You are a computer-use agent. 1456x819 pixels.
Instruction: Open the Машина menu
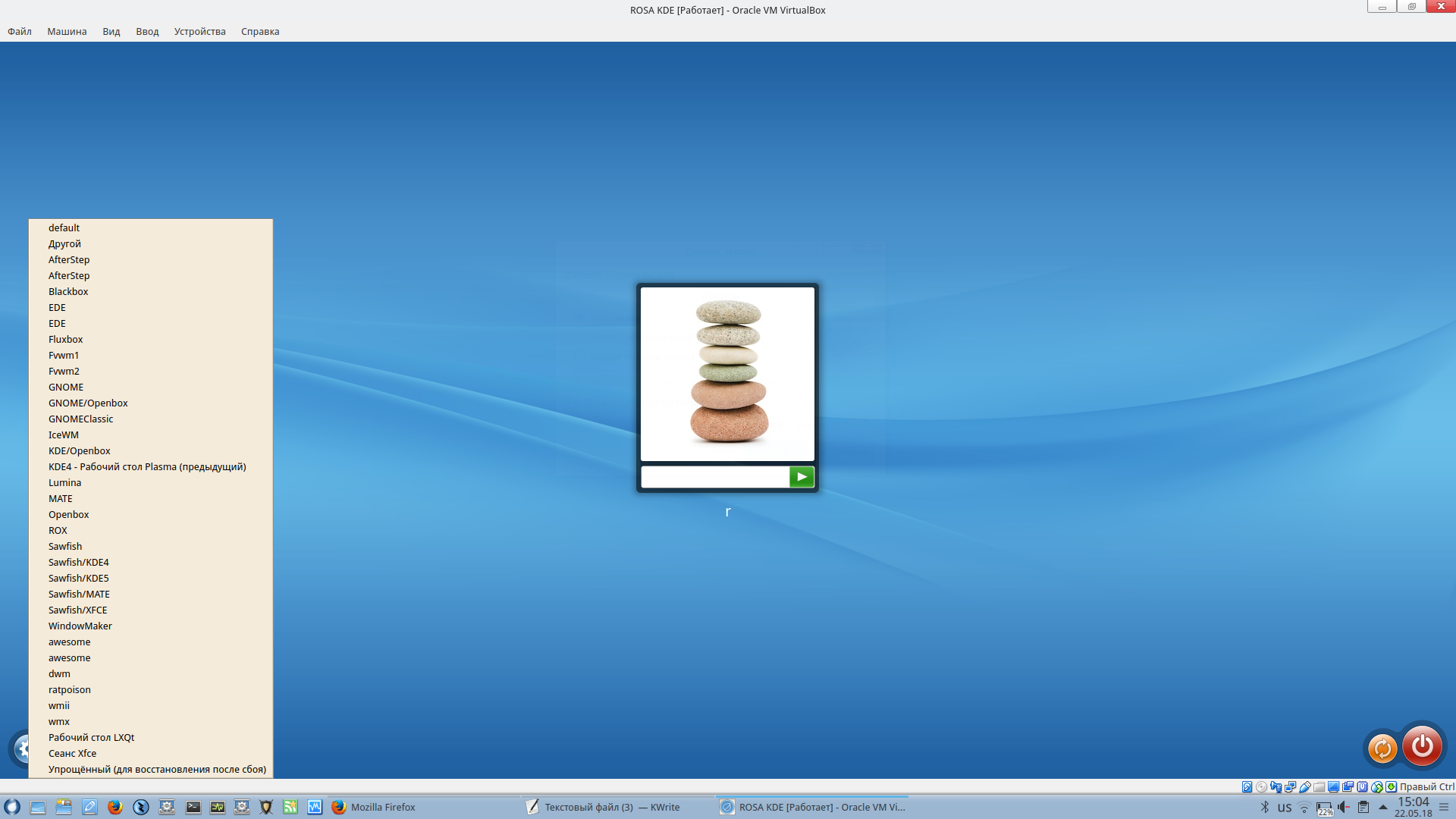click(67, 31)
